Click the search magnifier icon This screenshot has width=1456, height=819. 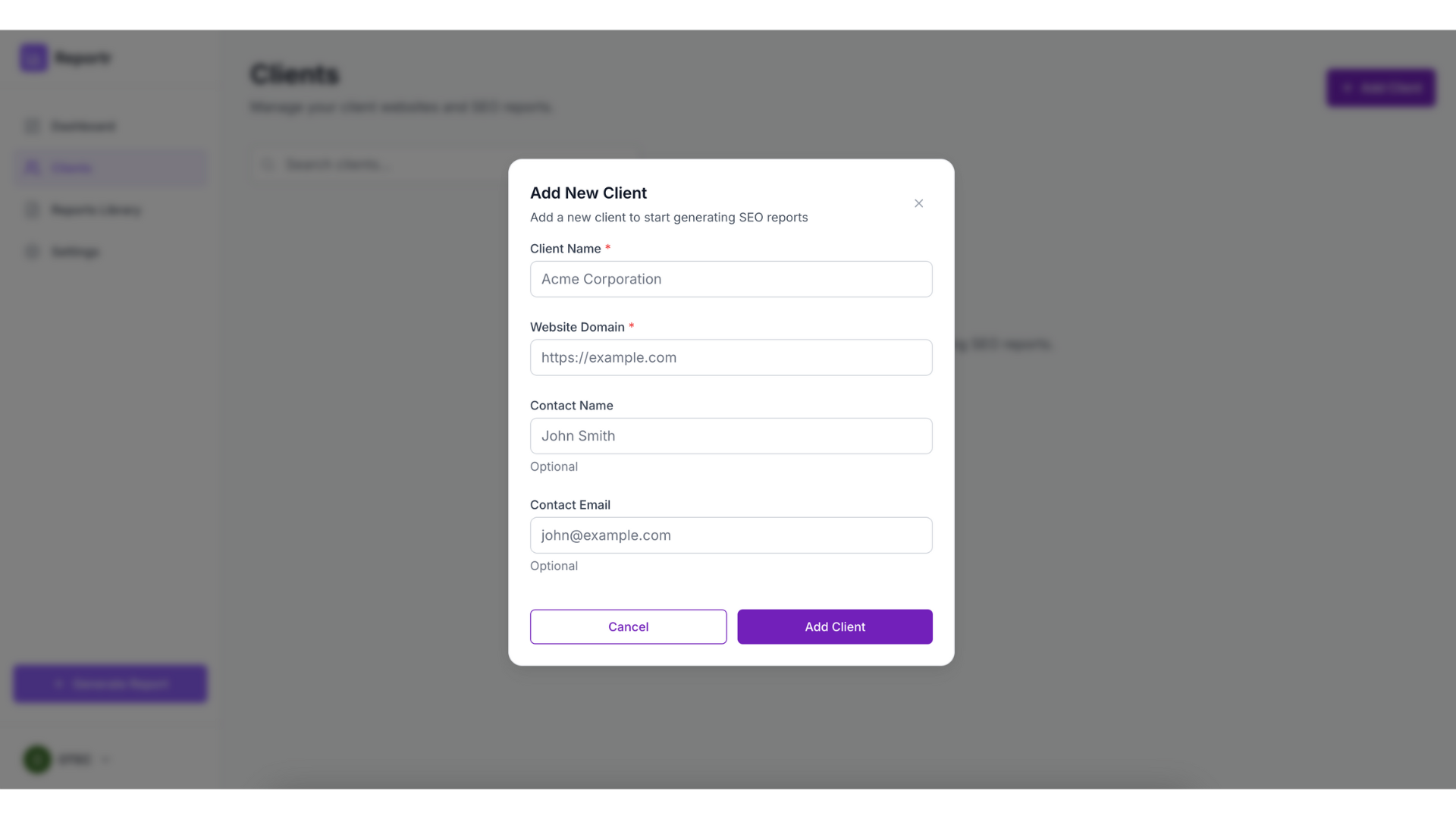[x=267, y=164]
